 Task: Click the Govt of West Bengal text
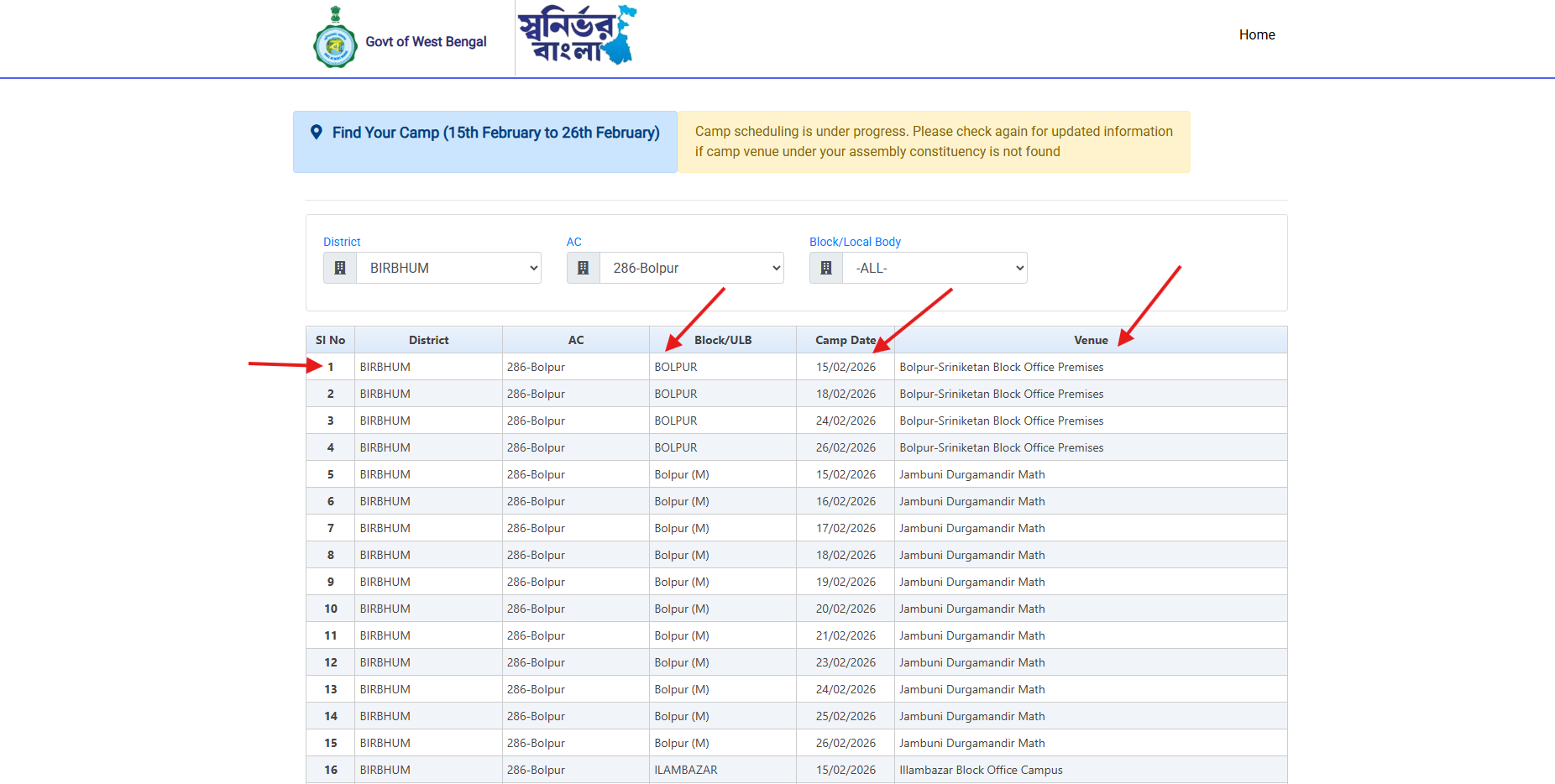[x=426, y=42]
